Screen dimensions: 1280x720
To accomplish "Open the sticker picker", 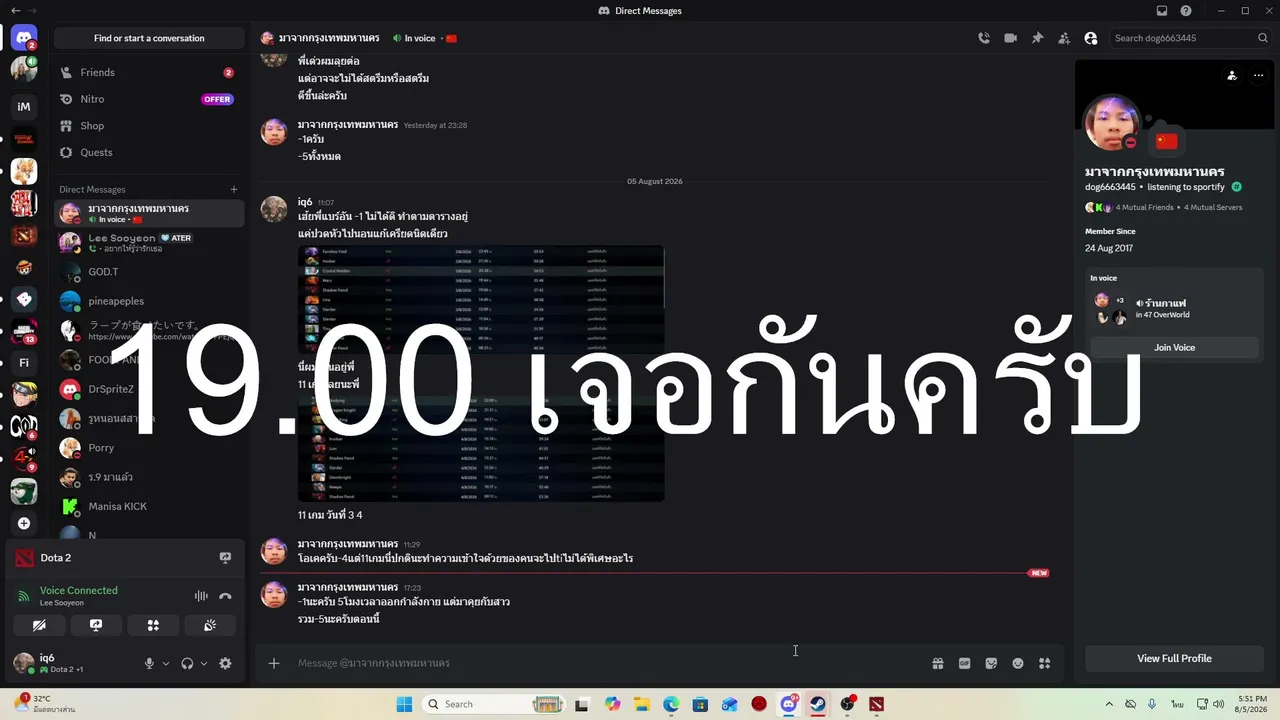I will (x=991, y=663).
